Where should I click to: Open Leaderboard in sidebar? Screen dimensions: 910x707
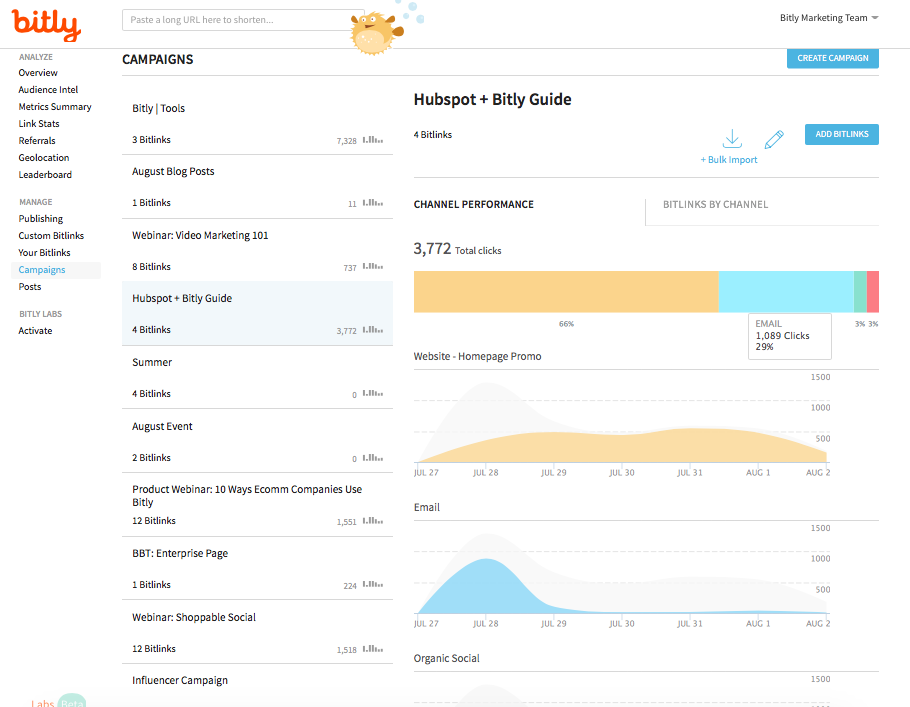(45, 175)
